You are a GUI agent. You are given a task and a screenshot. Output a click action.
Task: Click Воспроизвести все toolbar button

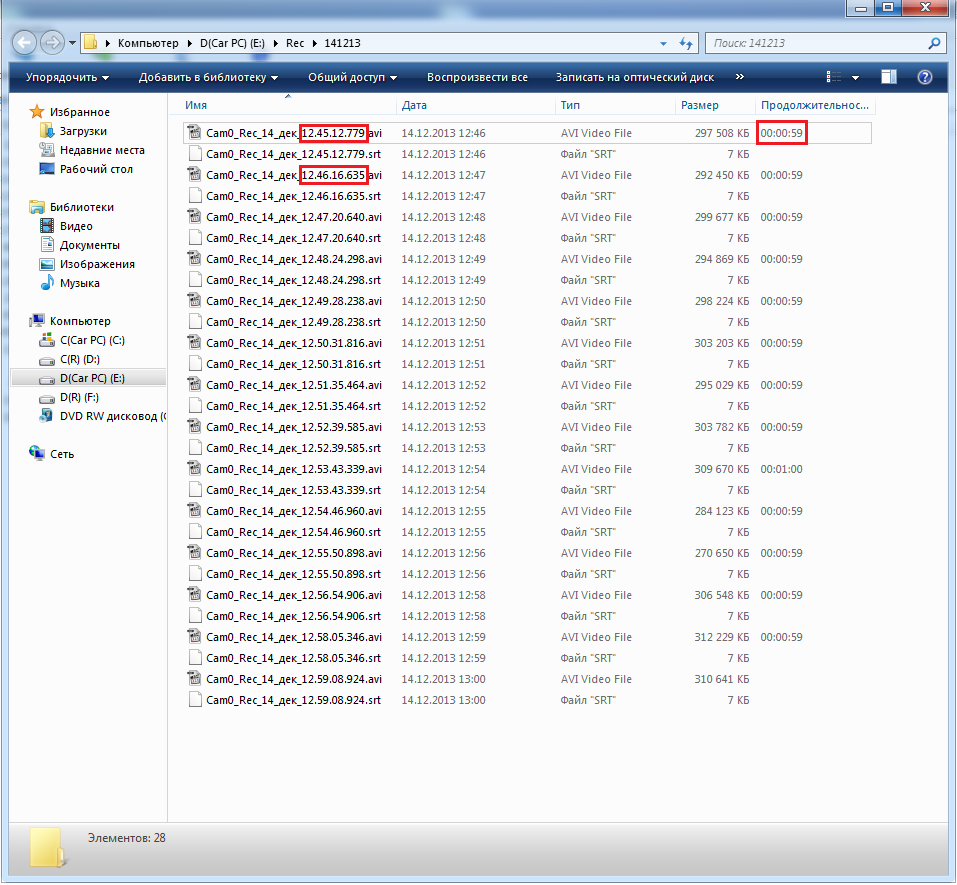pos(477,77)
